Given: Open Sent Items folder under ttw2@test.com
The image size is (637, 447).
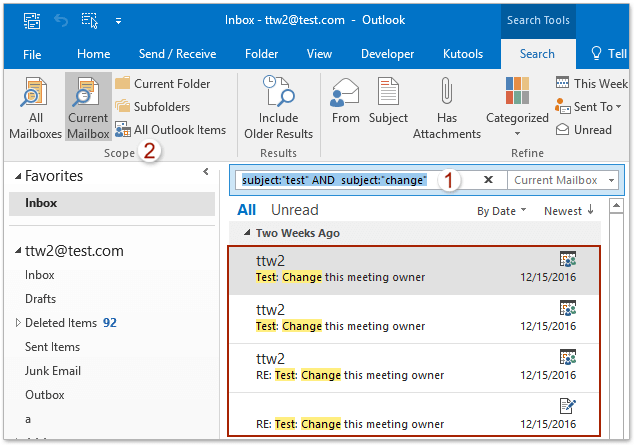Looking at the screenshot, I should tap(52, 347).
